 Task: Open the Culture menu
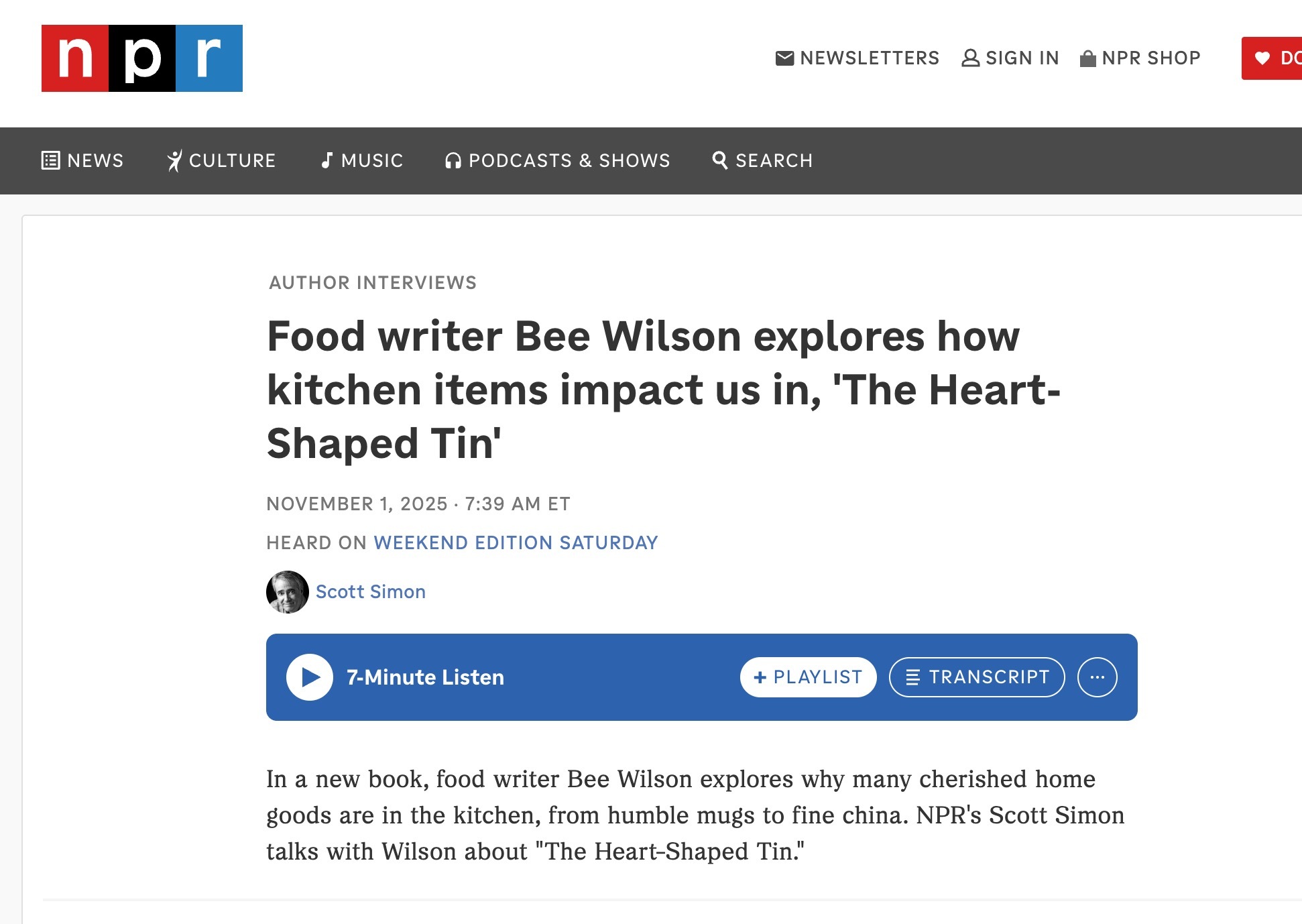click(x=221, y=161)
